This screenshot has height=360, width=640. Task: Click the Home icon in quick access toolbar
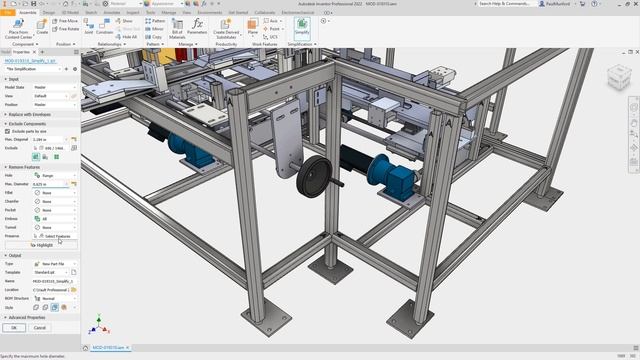point(66,4)
